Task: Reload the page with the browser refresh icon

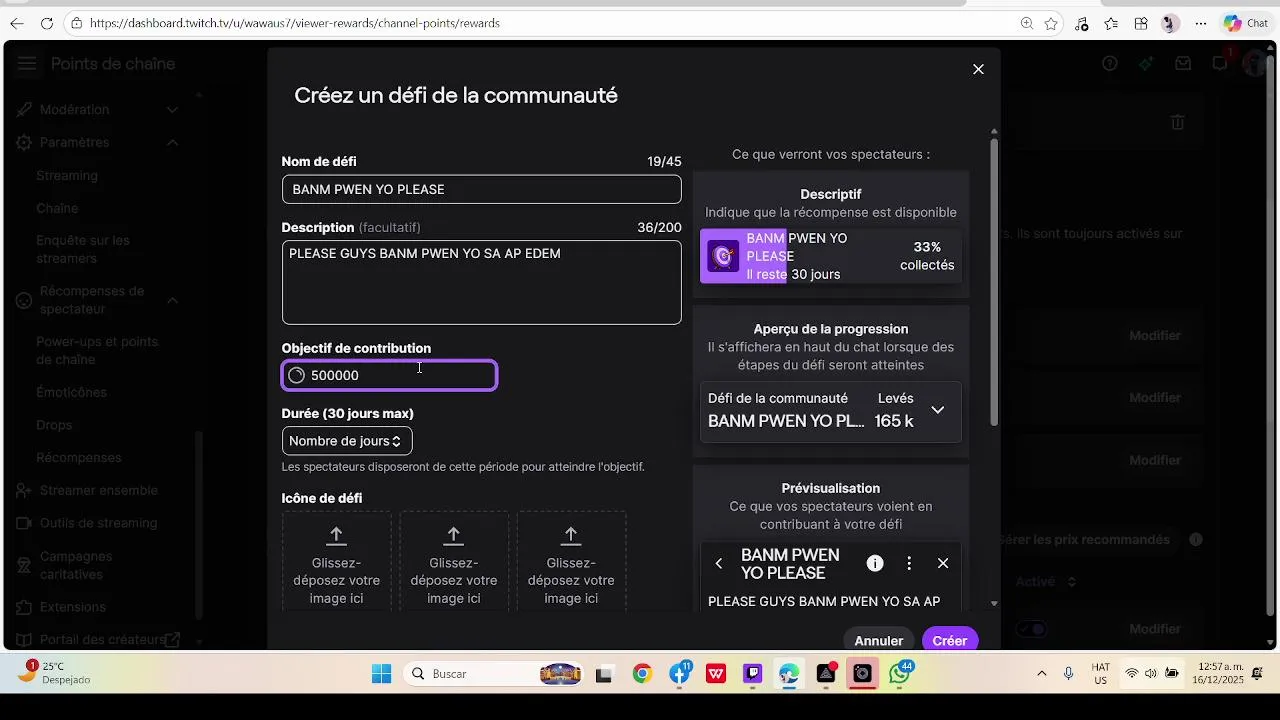Action: pos(47,23)
